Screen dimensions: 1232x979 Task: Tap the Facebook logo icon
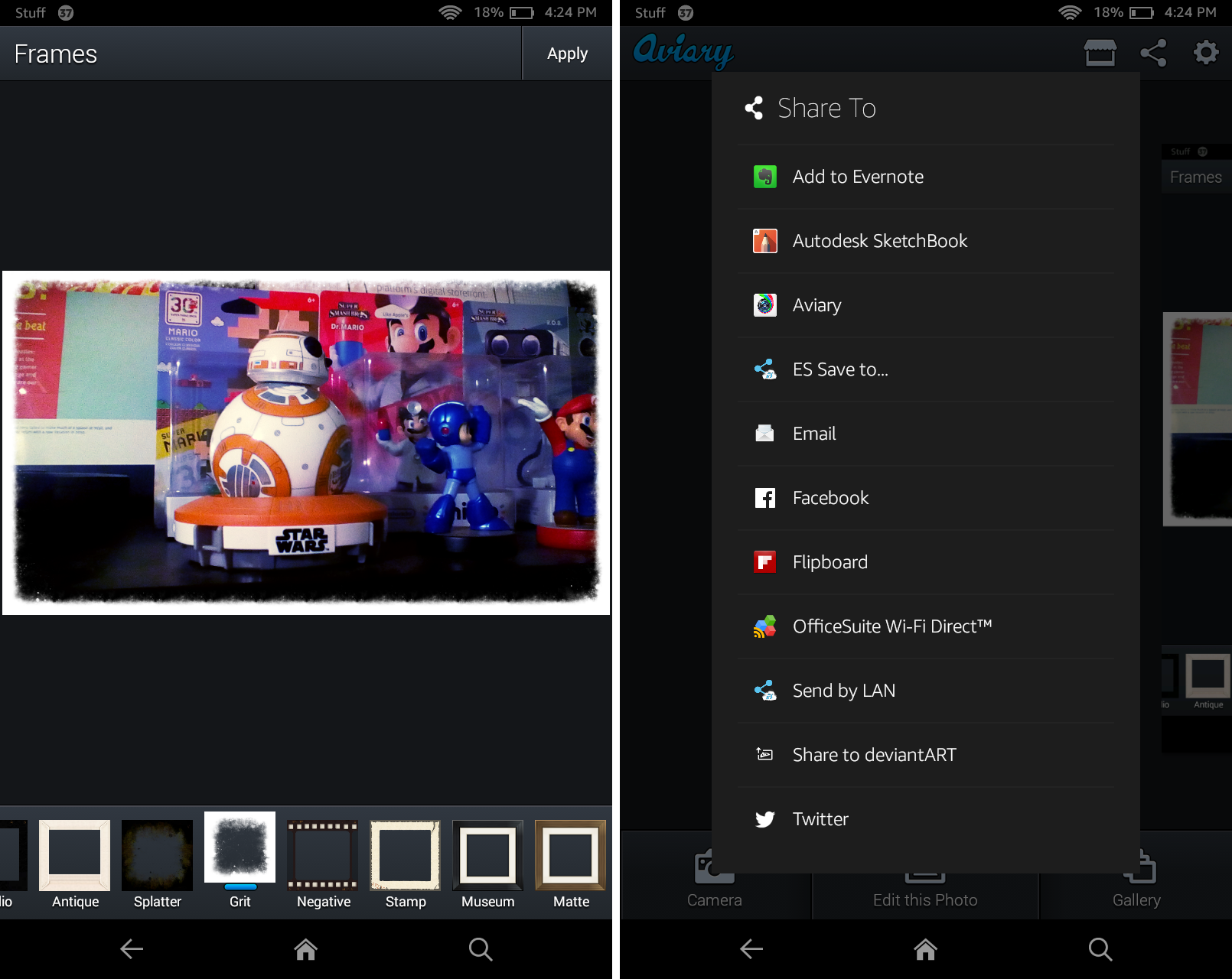[765, 498]
